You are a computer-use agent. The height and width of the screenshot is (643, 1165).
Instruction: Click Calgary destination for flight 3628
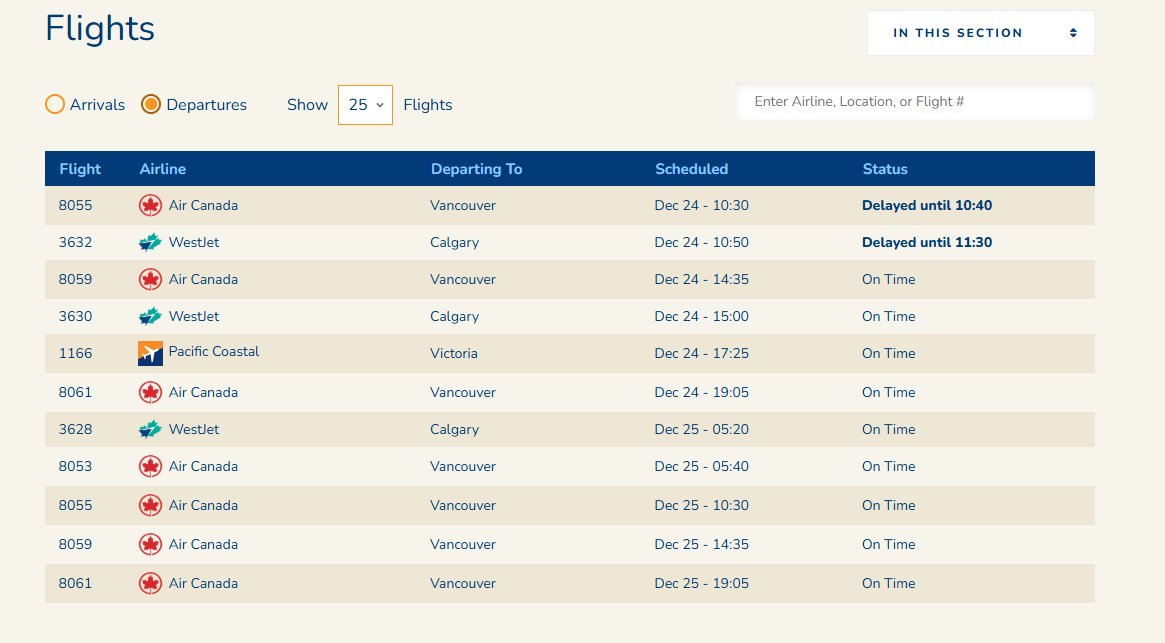coord(455,430)
